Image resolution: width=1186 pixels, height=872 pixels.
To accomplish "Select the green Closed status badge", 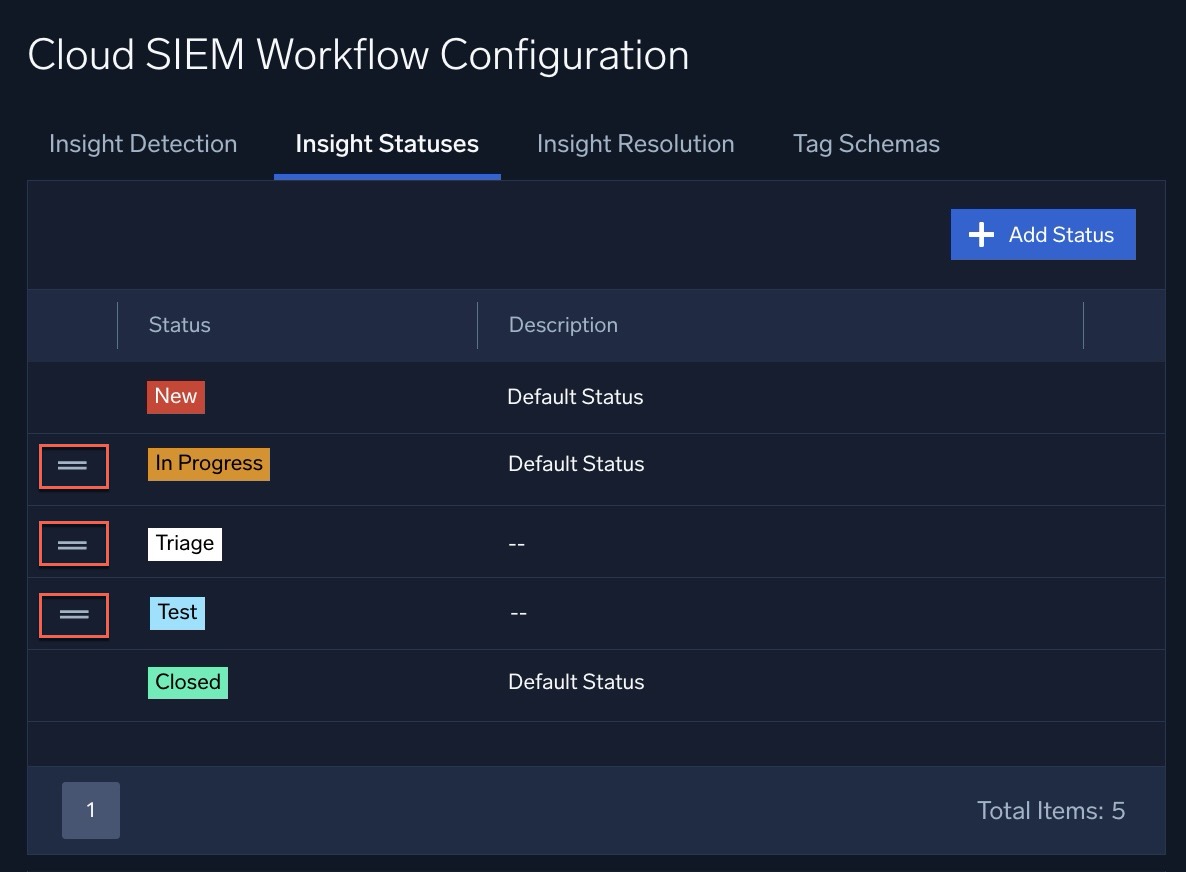I will pyautogui.click(x=188, y=682).
